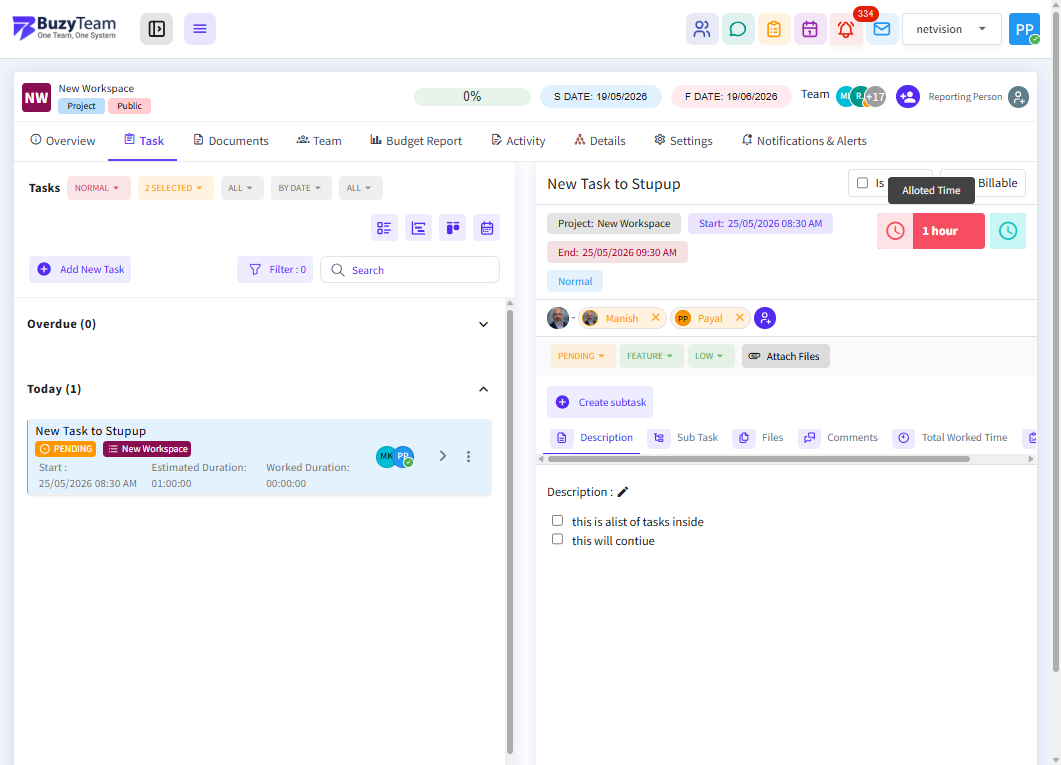Open the Comments tab
The width and height of the screenshot is (1061, 765).
839,438
